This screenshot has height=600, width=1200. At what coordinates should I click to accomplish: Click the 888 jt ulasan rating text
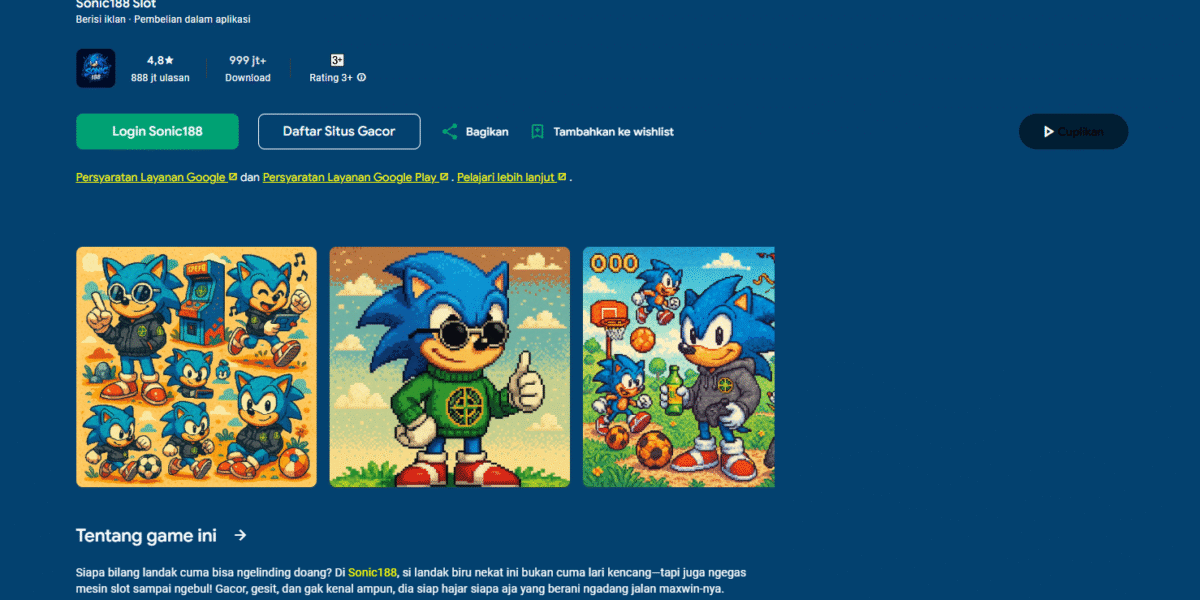(160, 78)
